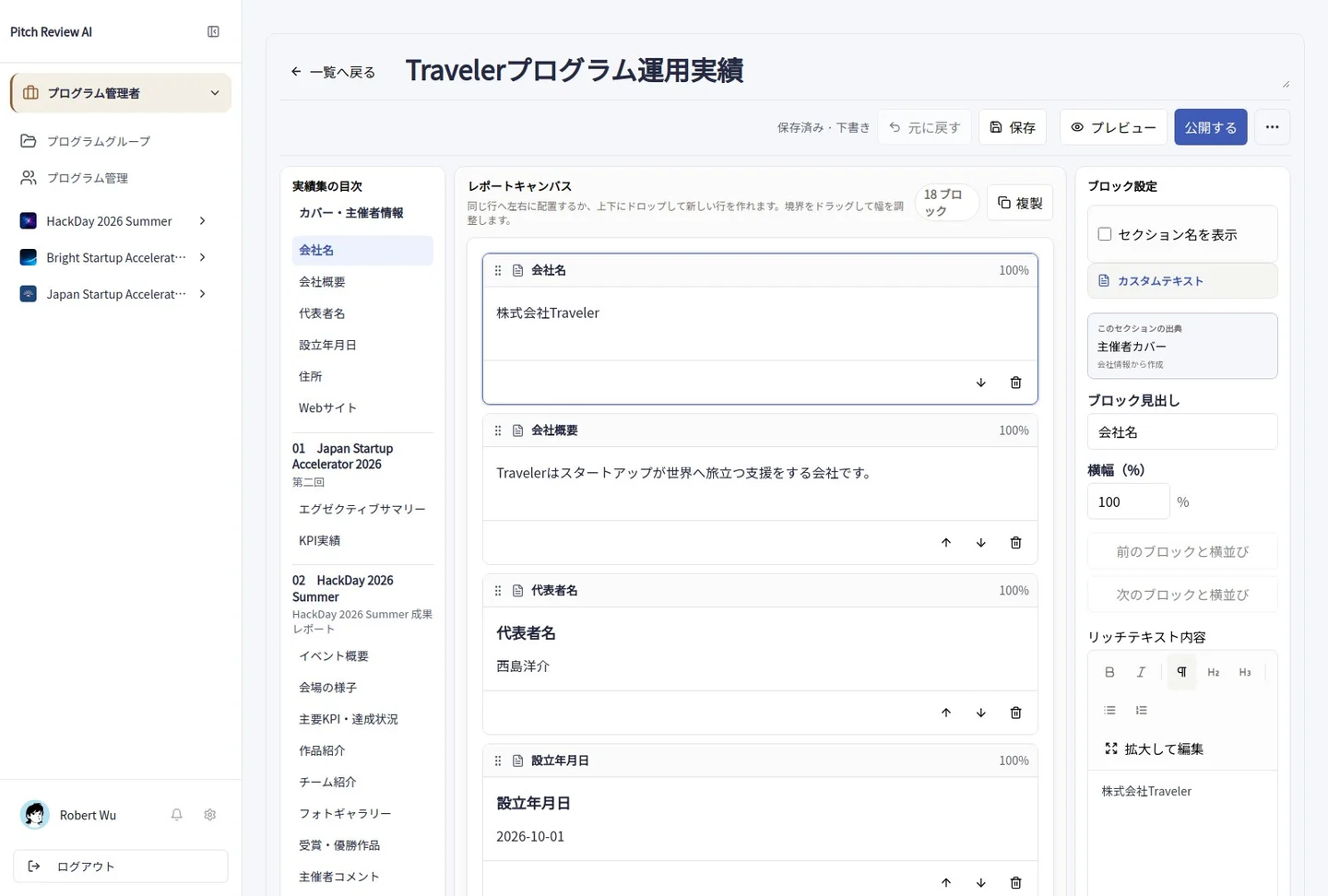Image resolution: width=1328 pixels, height=896 pixels.
Task: Select フォトギャラリー in contents list
Action: 362,814
